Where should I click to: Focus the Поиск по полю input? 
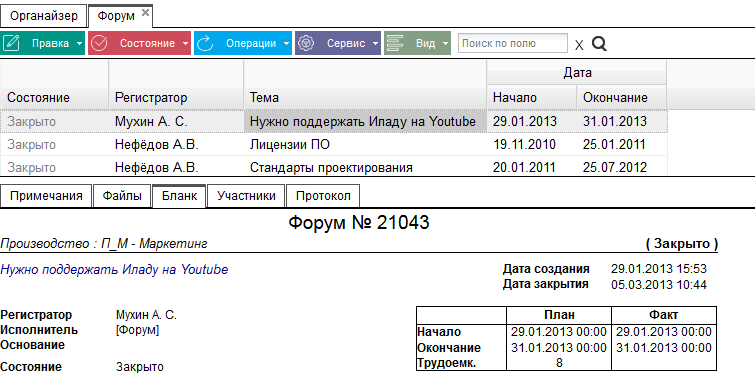(513, 43)
